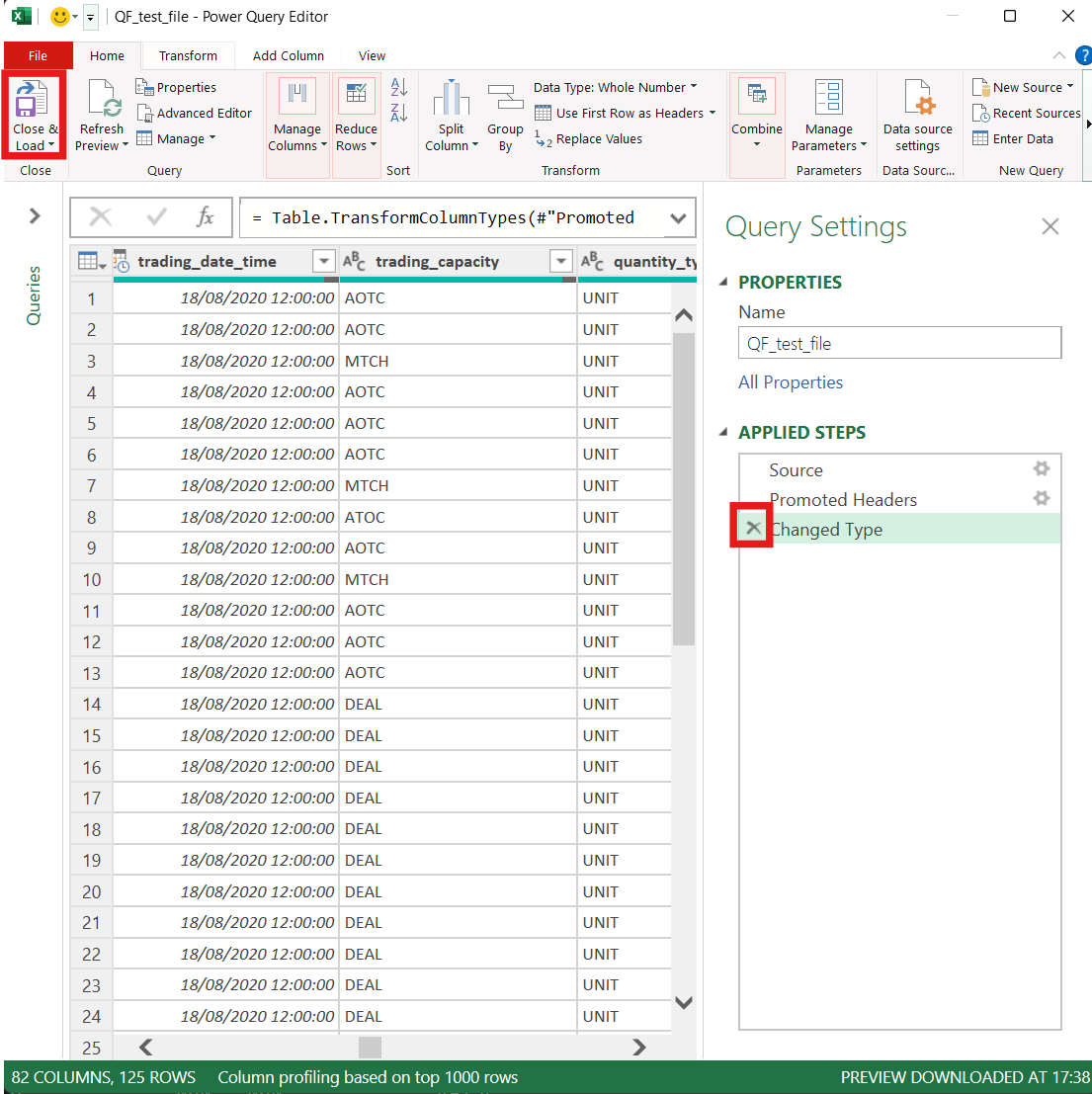This screenshot has height=1094, width=1092.
Task: Open trading_date_time column filter dropdown
Action: pyautogui.click(x=324, y=262)
